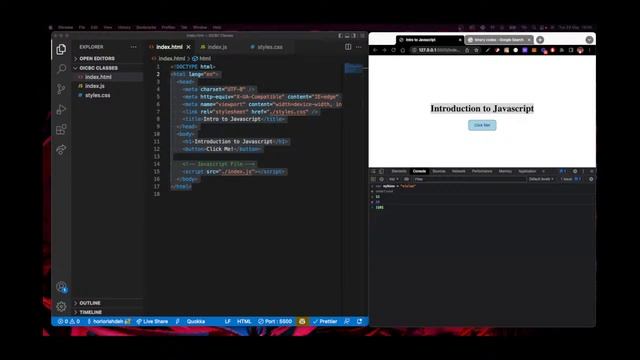The width and height of the screenshot is (640, 360).
Task: Click the Prettier status bar item
Action: [x=325, y=322]
